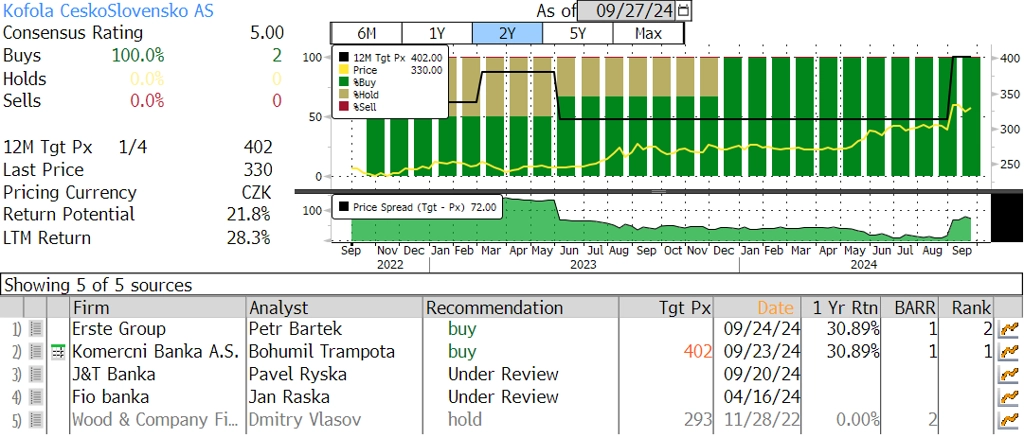Sort table by Firm column header

158,307
